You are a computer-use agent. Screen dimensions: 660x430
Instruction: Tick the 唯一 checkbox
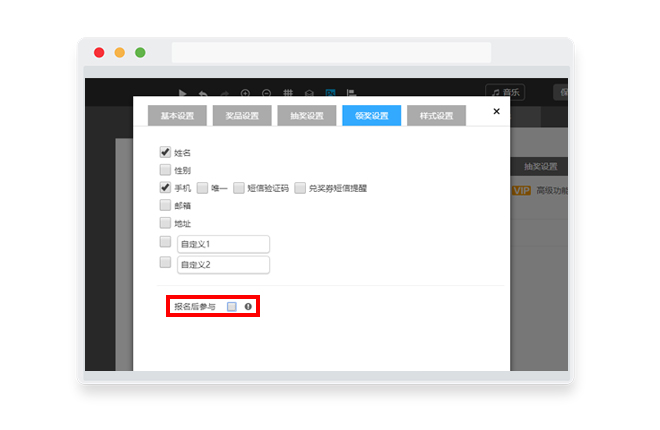click(202, 188)
